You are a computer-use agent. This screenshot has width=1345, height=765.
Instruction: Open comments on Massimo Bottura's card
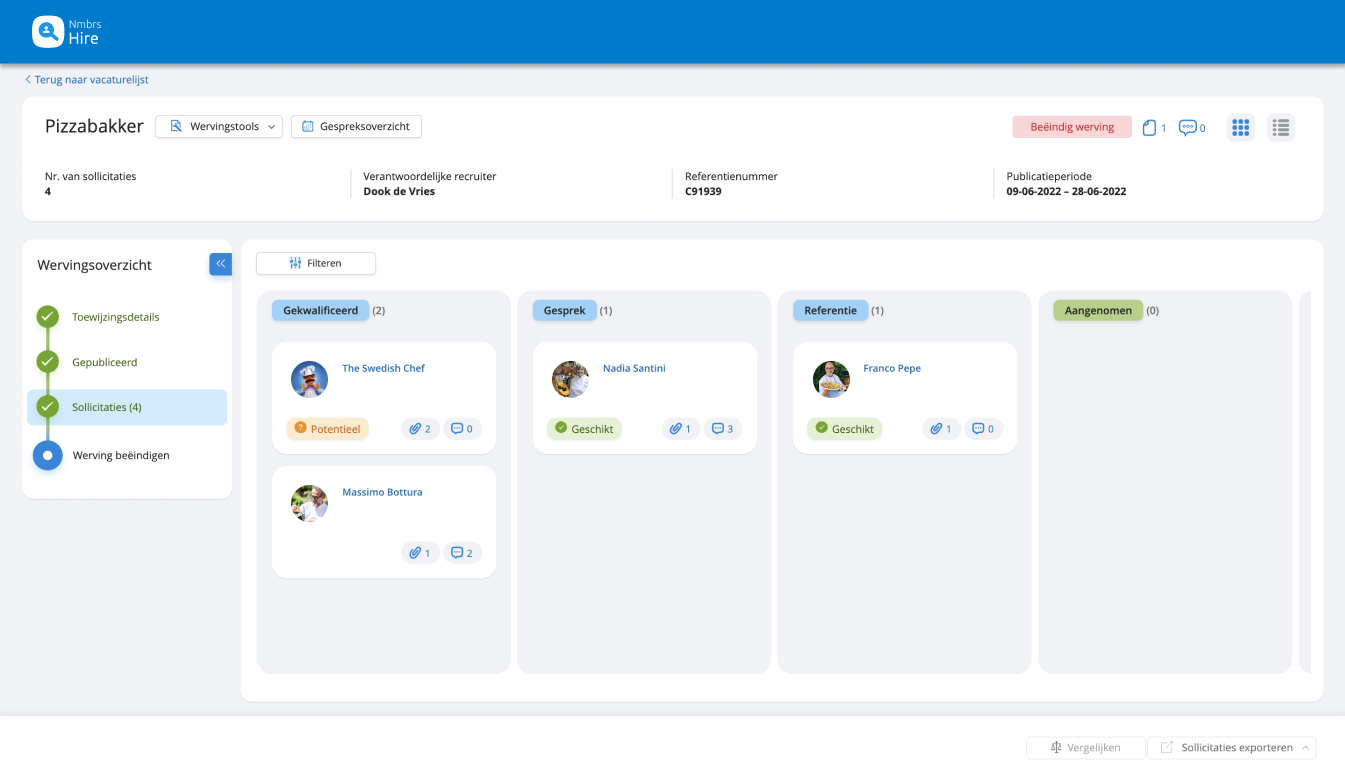462,552
